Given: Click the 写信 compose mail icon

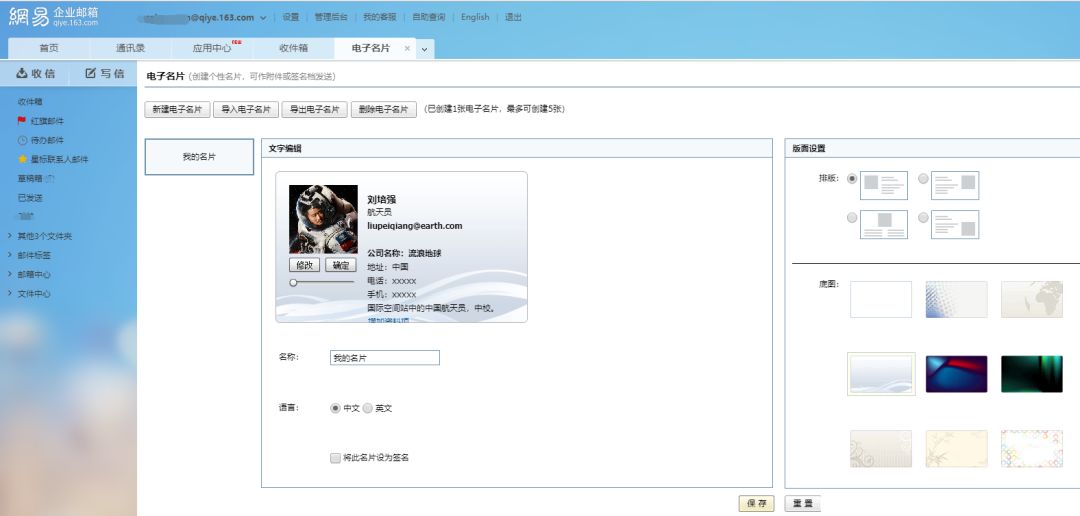Looking at the screenshot, I should (91, 73).
